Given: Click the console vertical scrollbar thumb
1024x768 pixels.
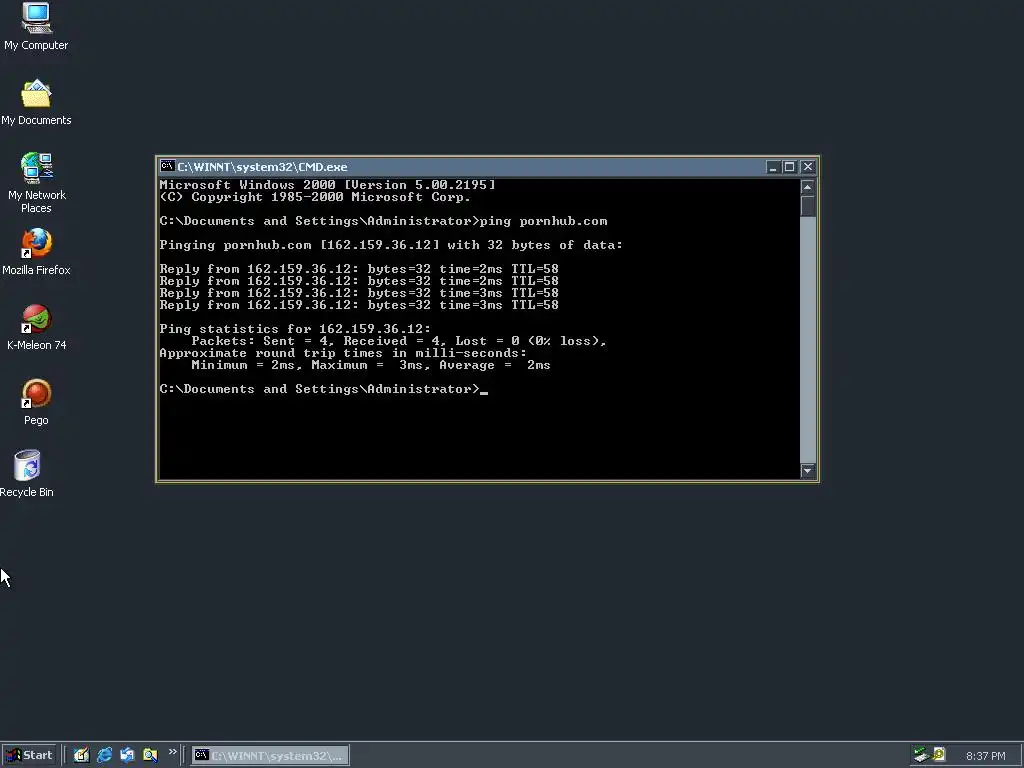Looking at the screenshot, I should click(x=808, y=206).
